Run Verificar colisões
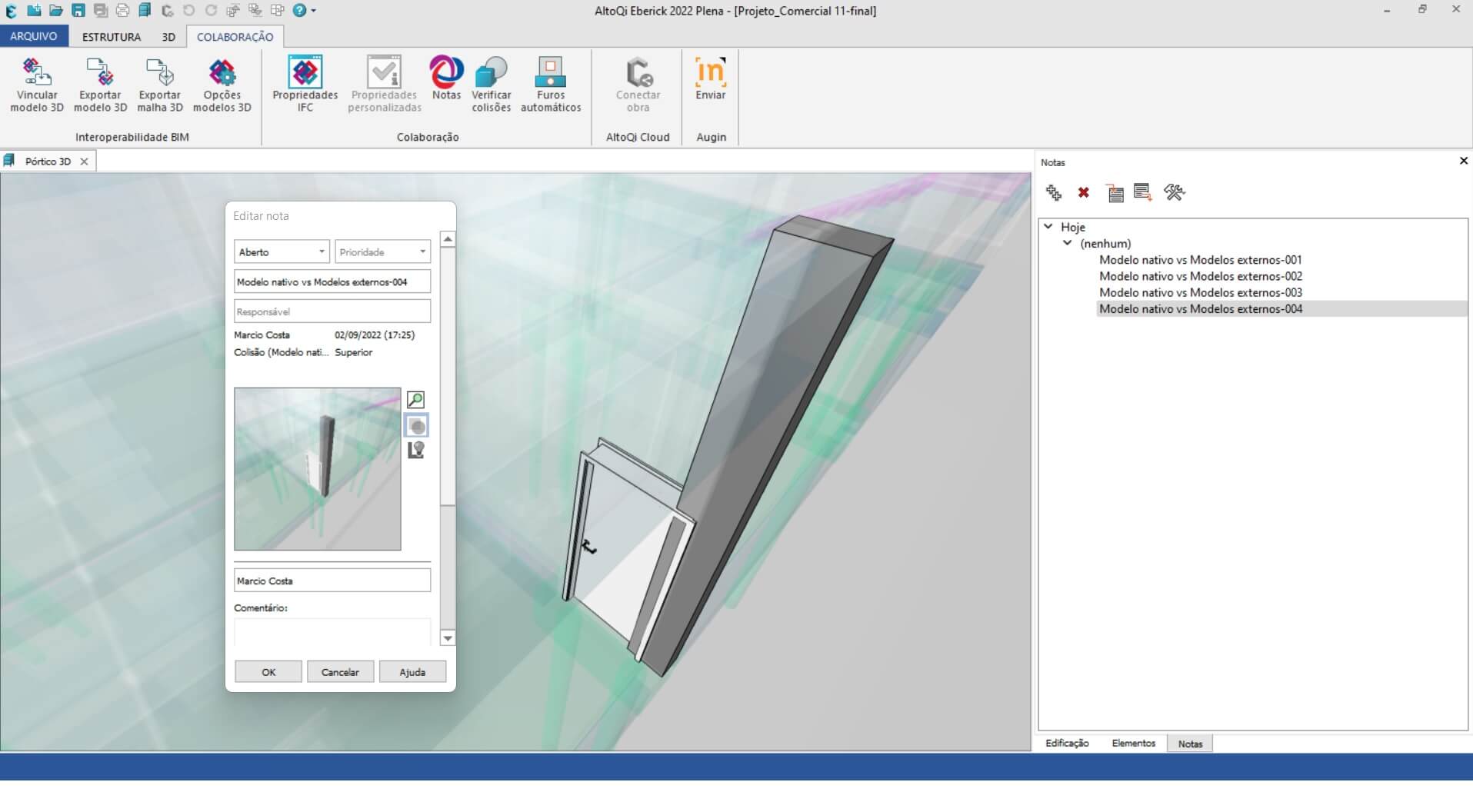1473x812 pixels. point(491,85)
